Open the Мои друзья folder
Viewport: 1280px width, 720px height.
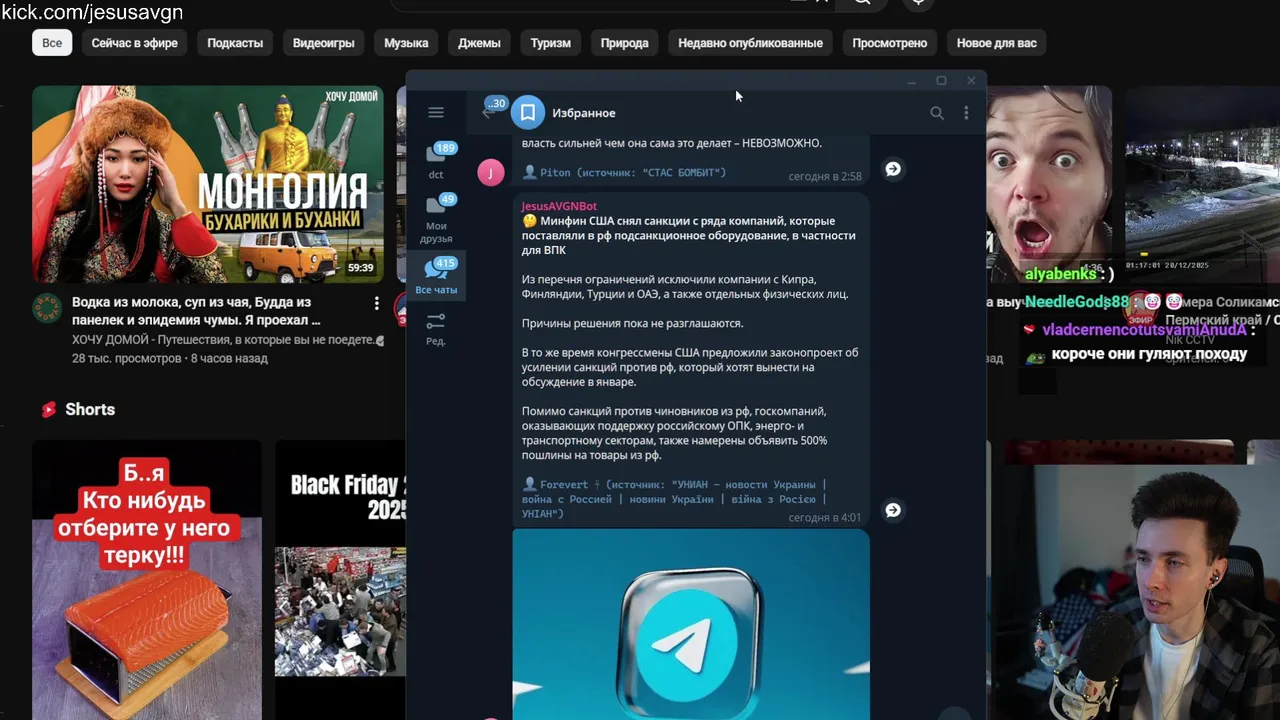[x=436, y=219]
